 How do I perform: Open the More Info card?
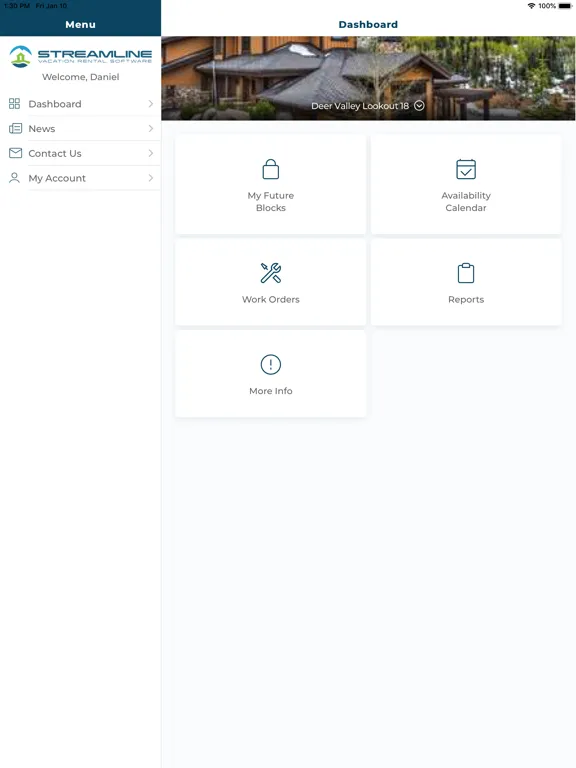[x=270, y=374]
